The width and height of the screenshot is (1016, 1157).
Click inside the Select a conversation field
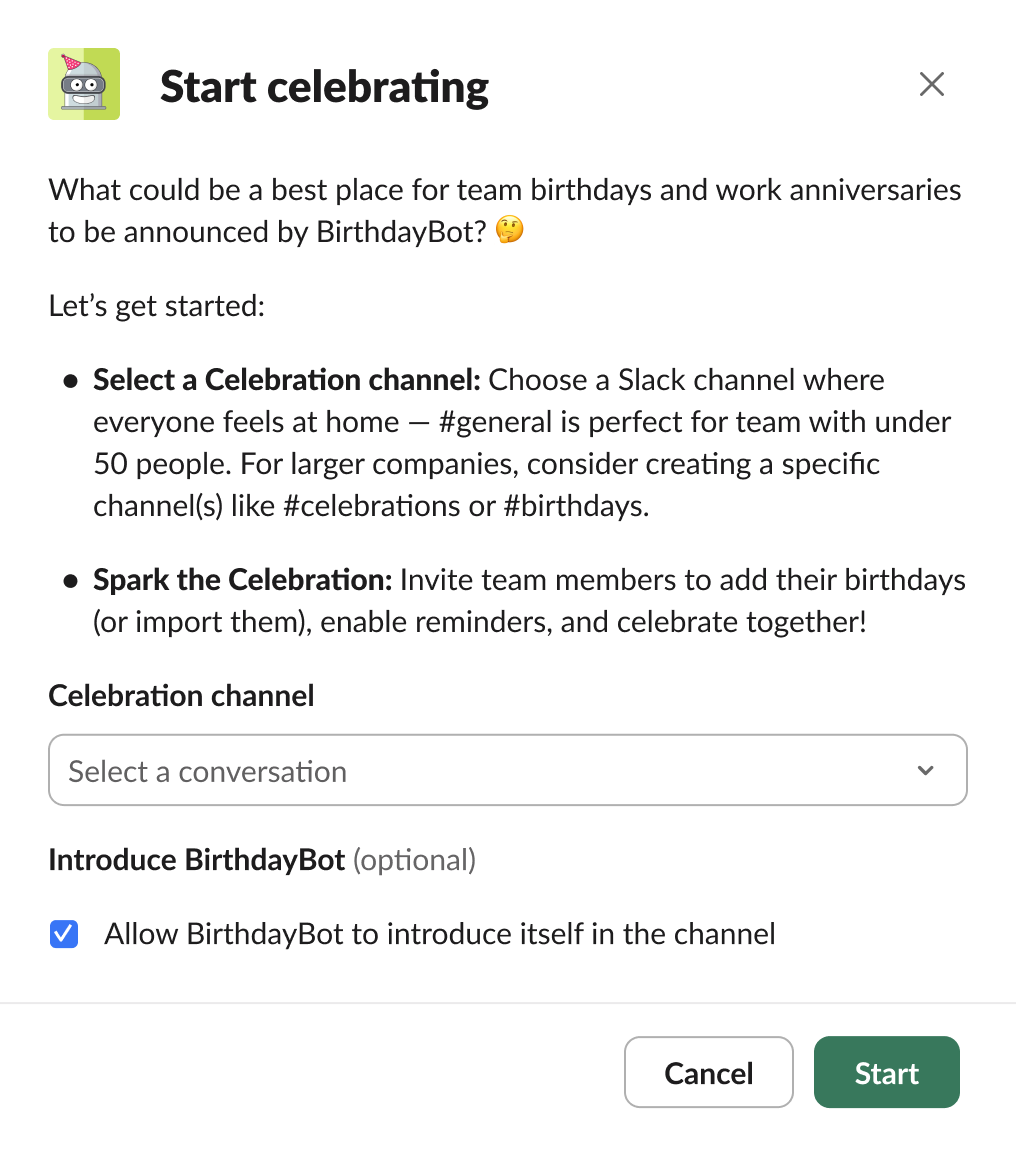click(400, 770)
